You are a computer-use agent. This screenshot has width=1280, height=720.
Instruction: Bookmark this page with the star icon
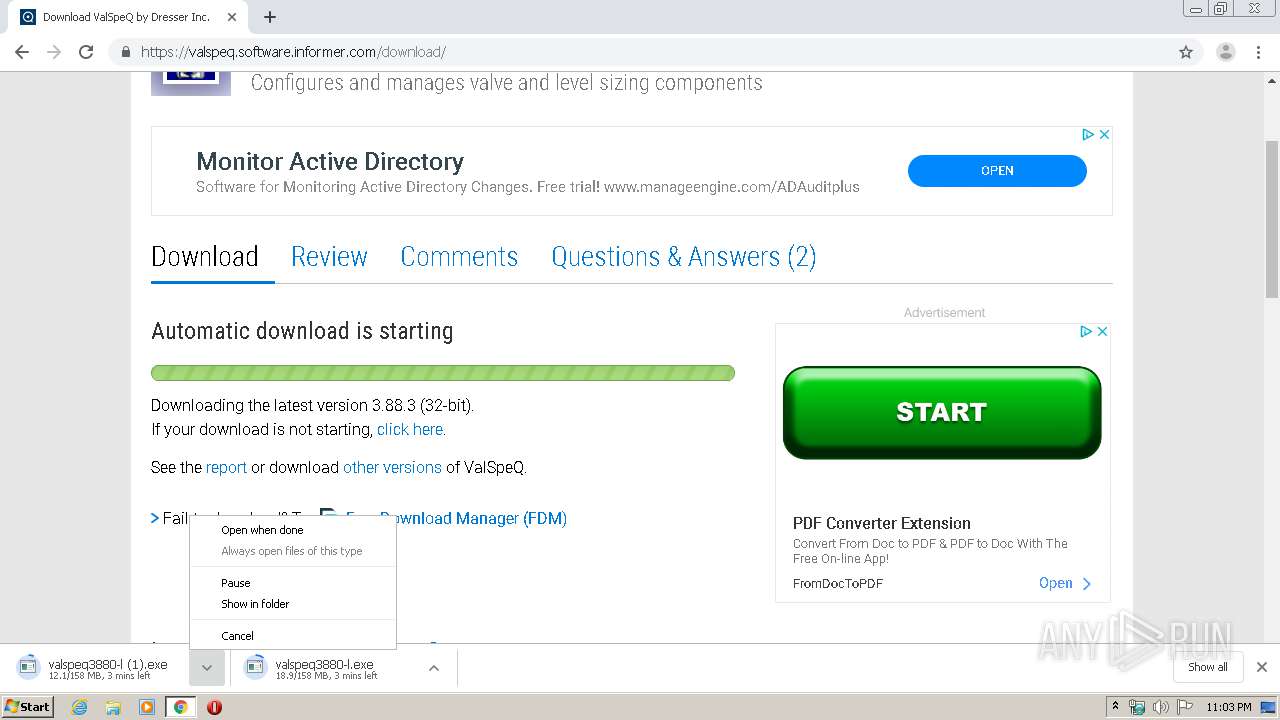[x=1186, y=52]
